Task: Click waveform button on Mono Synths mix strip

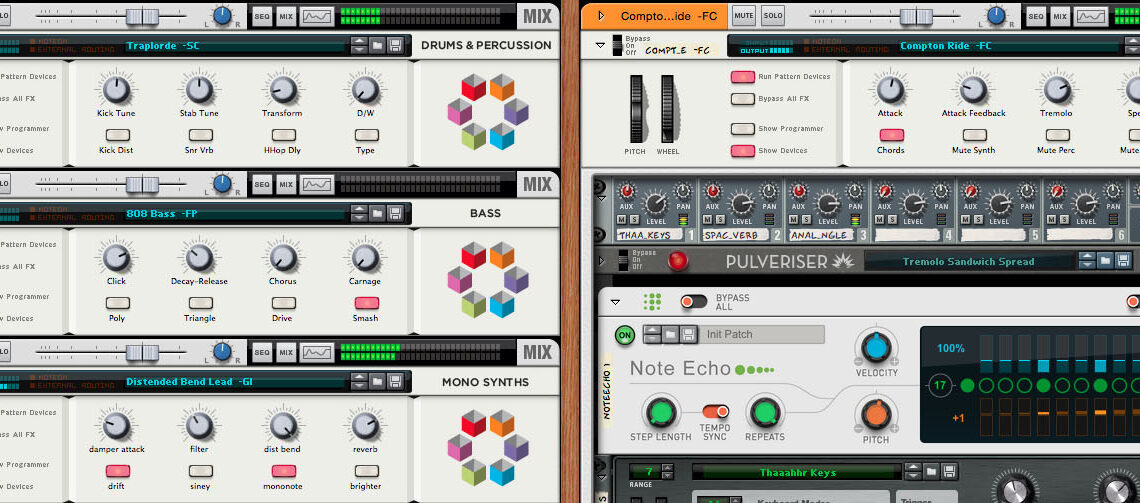Action: coord(317,353)
